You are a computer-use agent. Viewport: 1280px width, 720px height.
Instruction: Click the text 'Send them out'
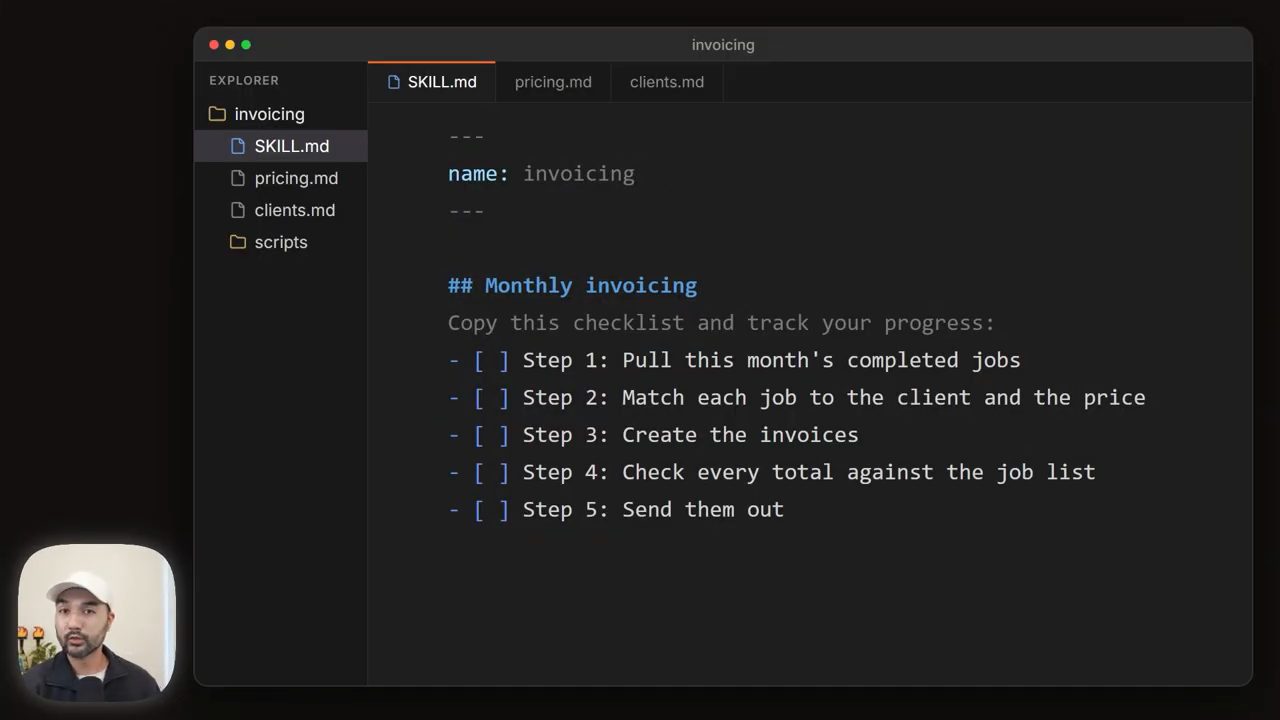[703, 510]
